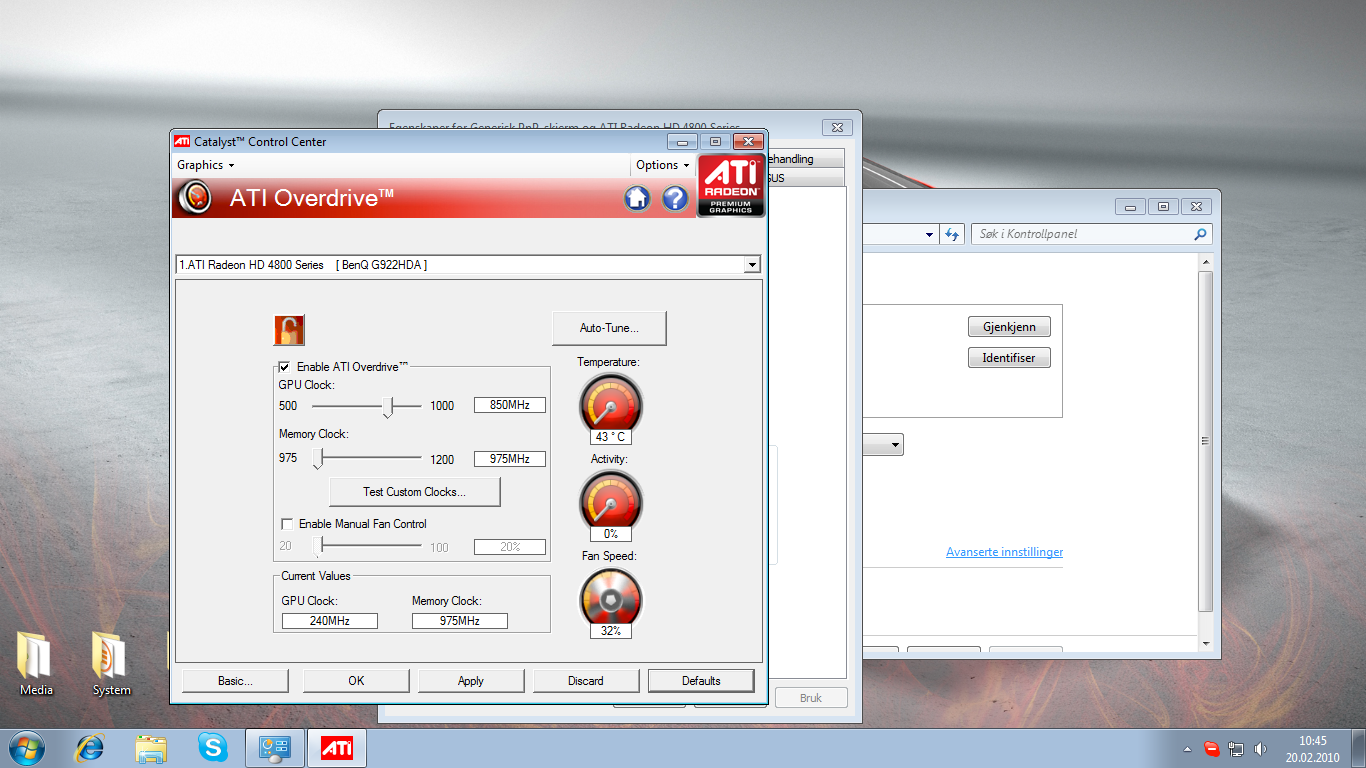Image resolution: width=1366 pixels, height=768 pixels.
Task: Switch to the Control Panel taskbar window
Action: tap(274, 747)
